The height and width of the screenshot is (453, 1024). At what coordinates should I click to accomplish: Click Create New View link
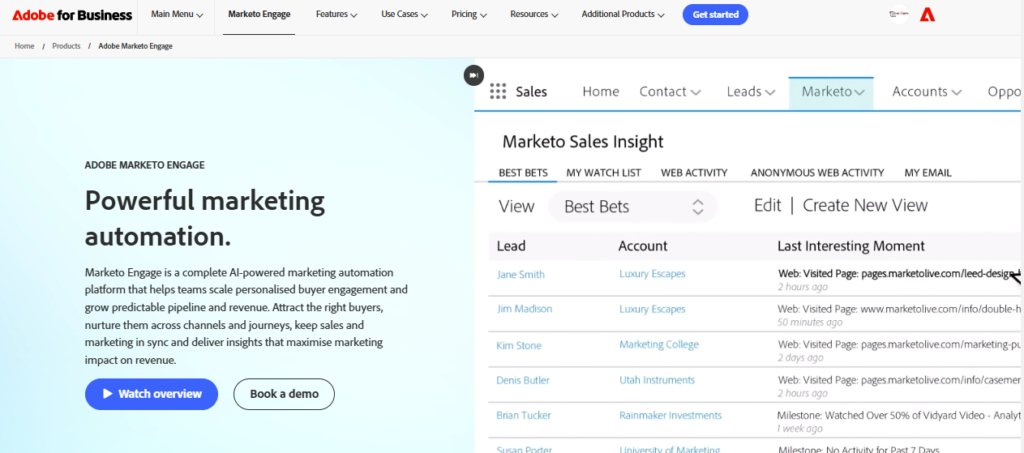point(865,206)
